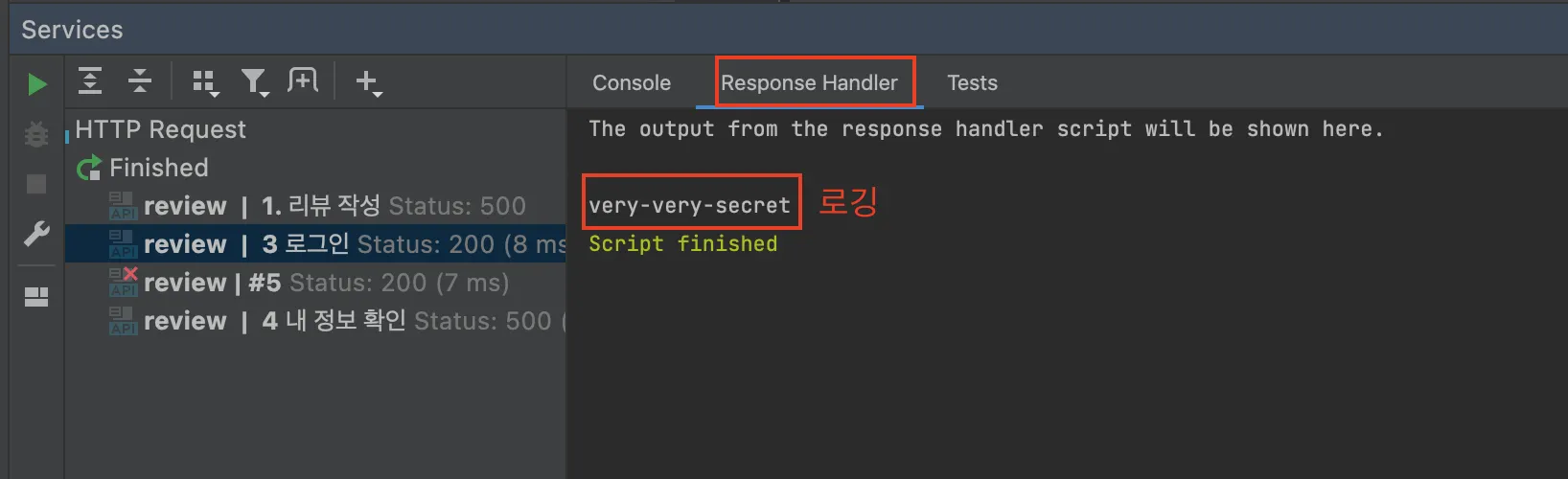Open the Tests tab
This screenshot has height=479, width=1568.
(972, 83)
